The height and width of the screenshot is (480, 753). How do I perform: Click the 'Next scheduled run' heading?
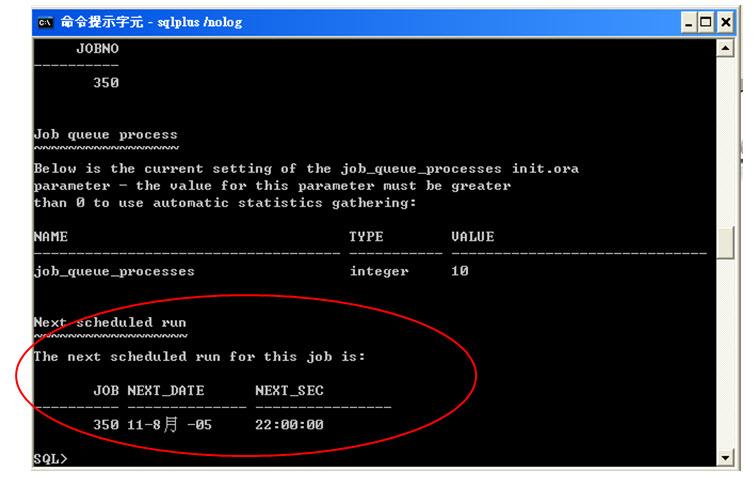tap(110, 322)
